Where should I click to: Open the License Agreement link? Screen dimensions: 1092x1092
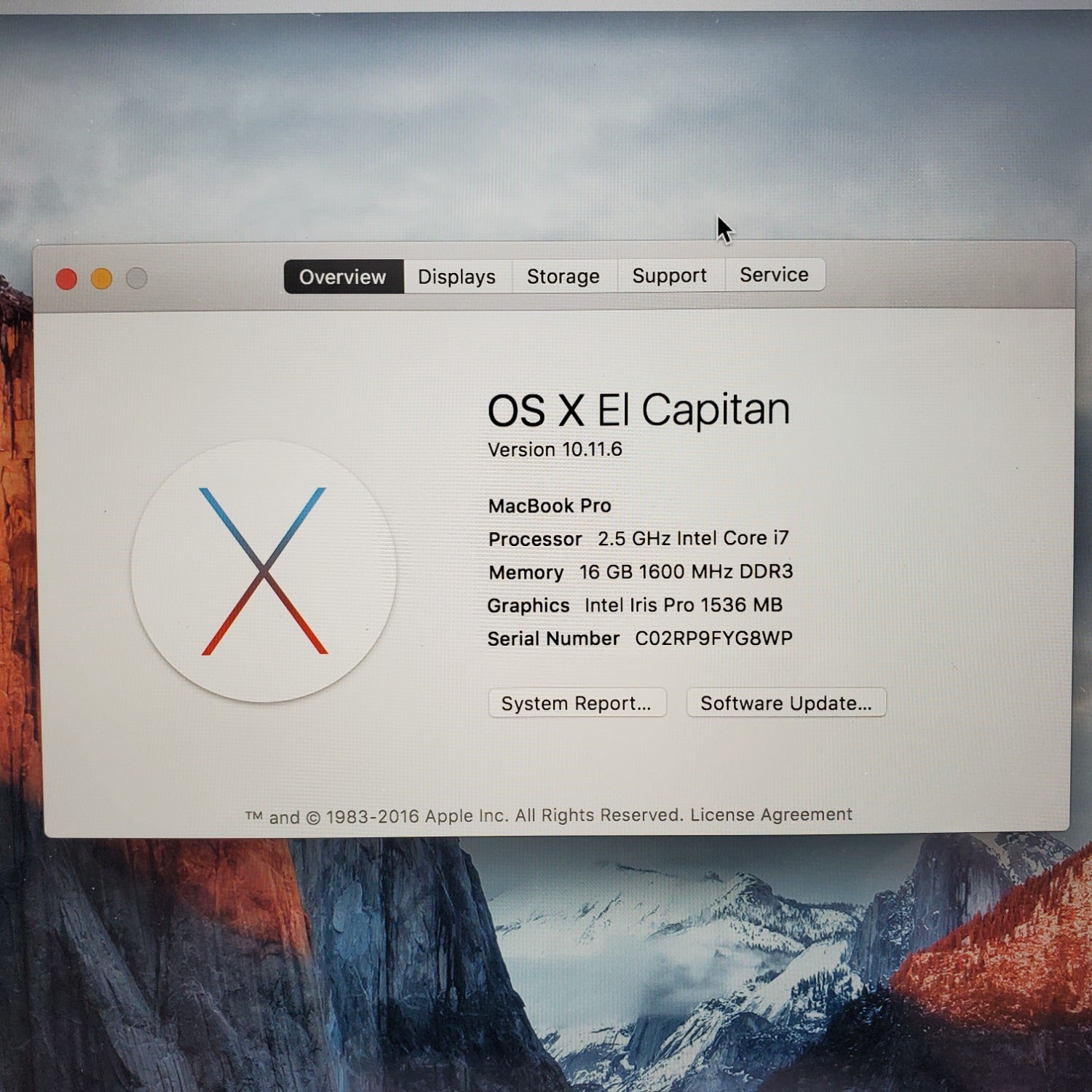coord(771,814)
